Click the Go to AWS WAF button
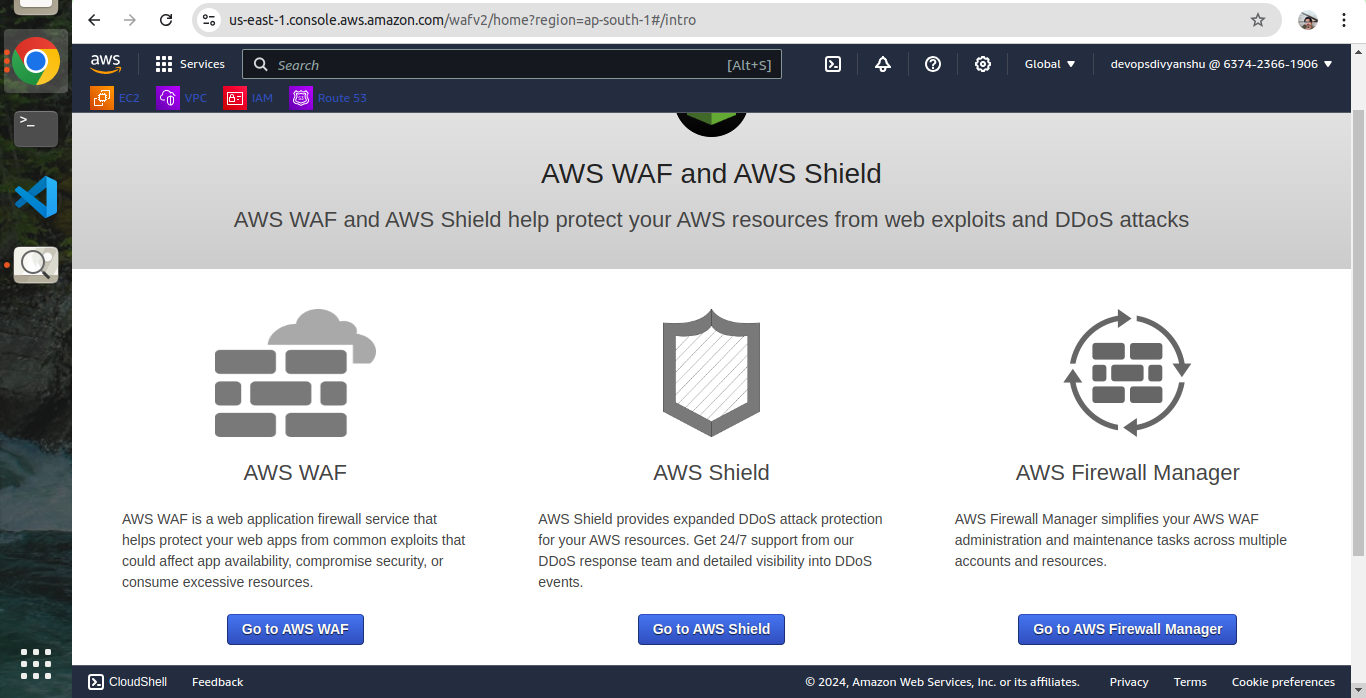The height and width of the screenshot is (698, 1366). 295,629
